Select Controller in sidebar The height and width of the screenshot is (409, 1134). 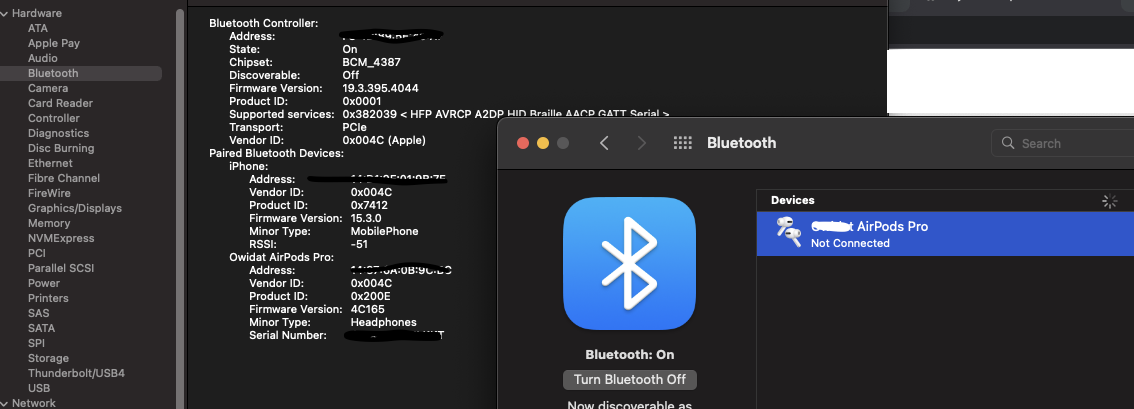click(54, 119)
